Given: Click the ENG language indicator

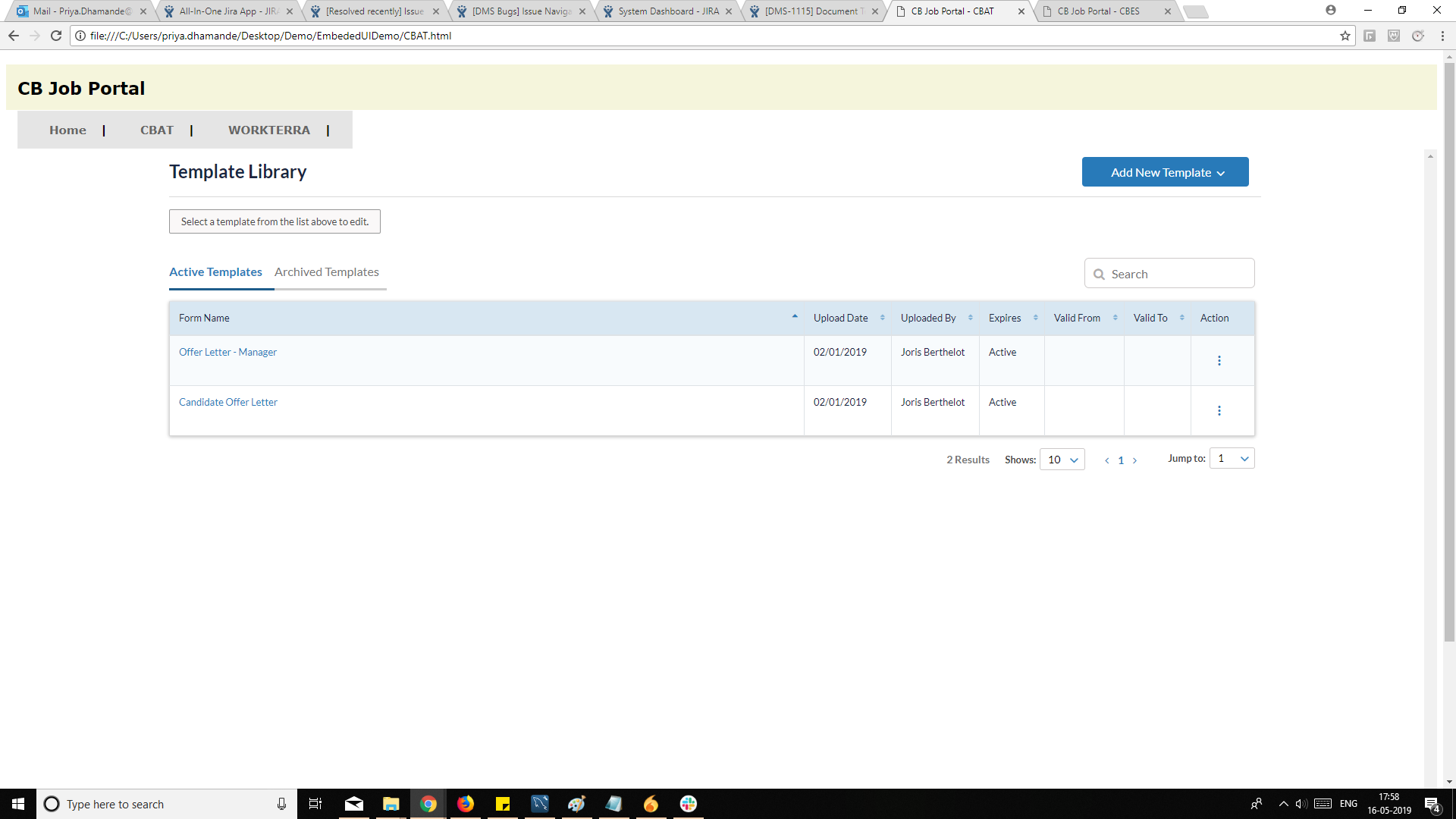Looking at the screenshot, I should coord(1348,804).
